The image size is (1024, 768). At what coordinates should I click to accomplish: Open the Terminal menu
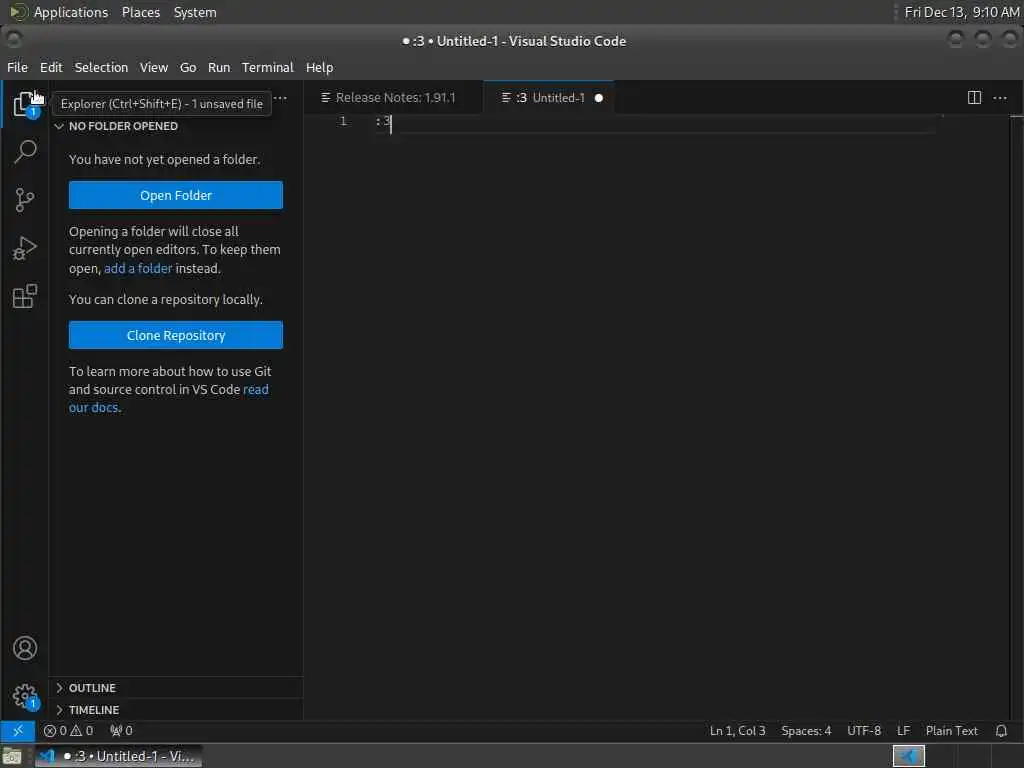[x=268, y=67]
